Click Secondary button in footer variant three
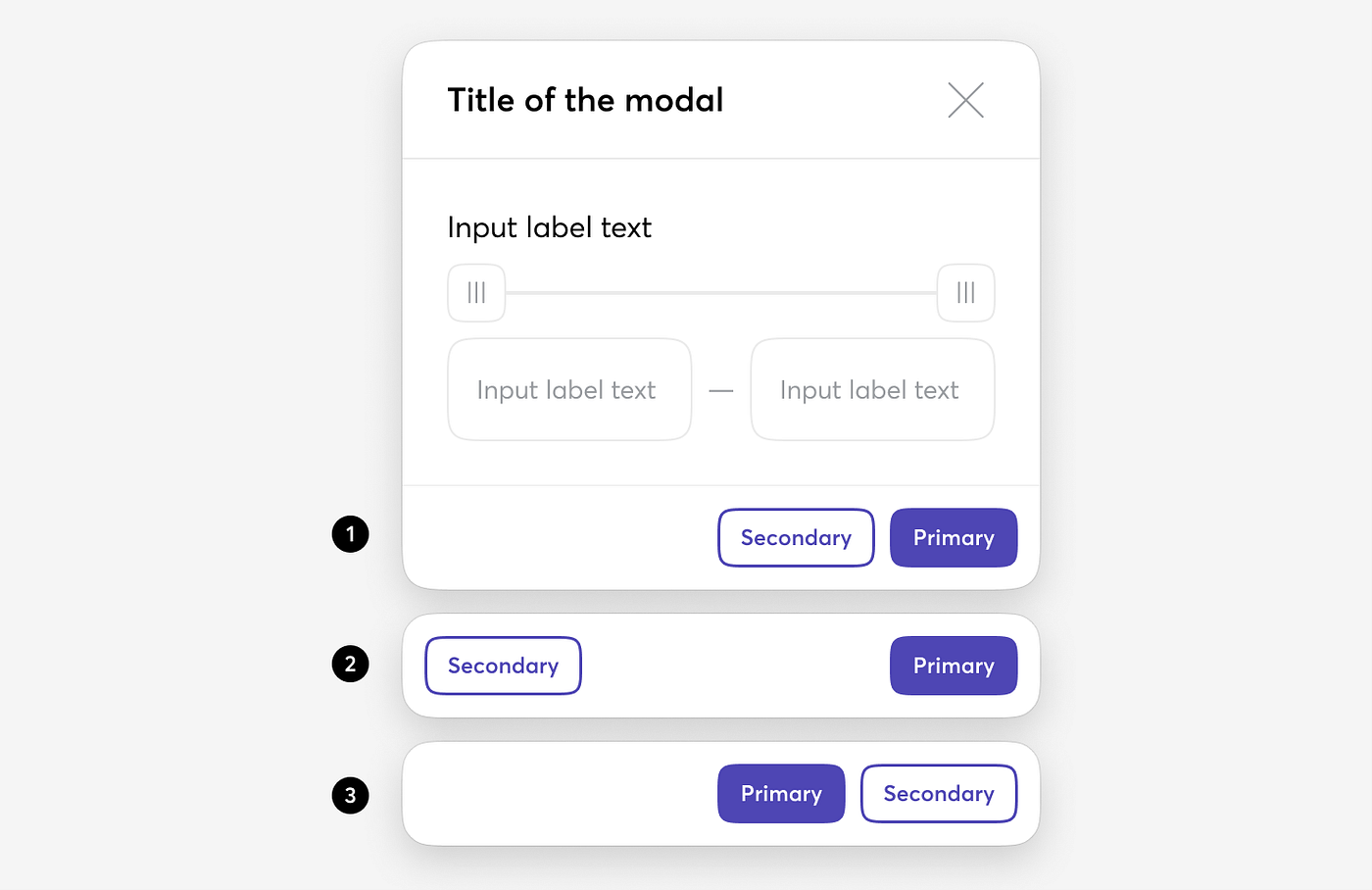 coord(939,794)
